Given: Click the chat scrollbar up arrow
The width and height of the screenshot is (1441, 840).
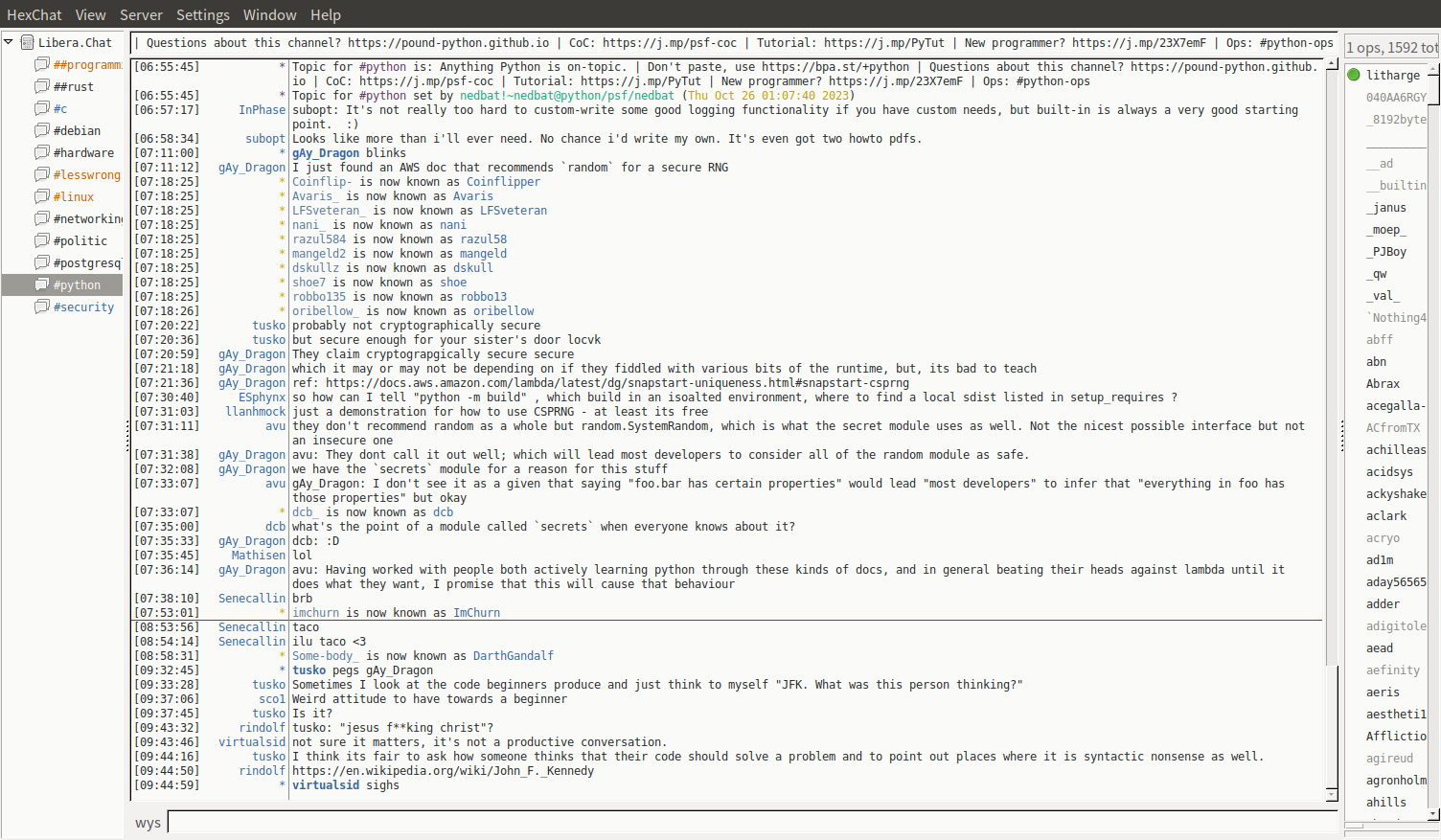Looking at the screenshot, I should click(x=1332, y=65).
